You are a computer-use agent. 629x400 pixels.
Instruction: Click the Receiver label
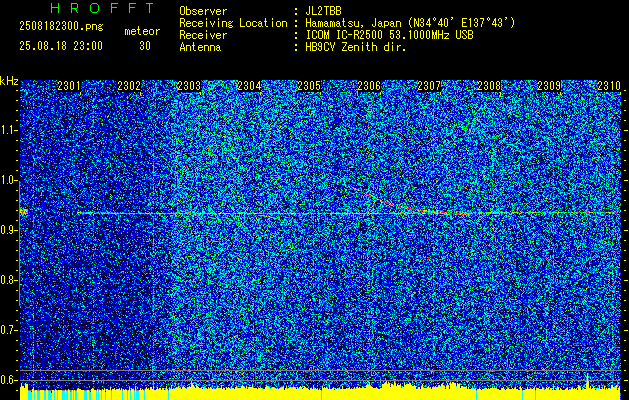click(x=203, y=35)
